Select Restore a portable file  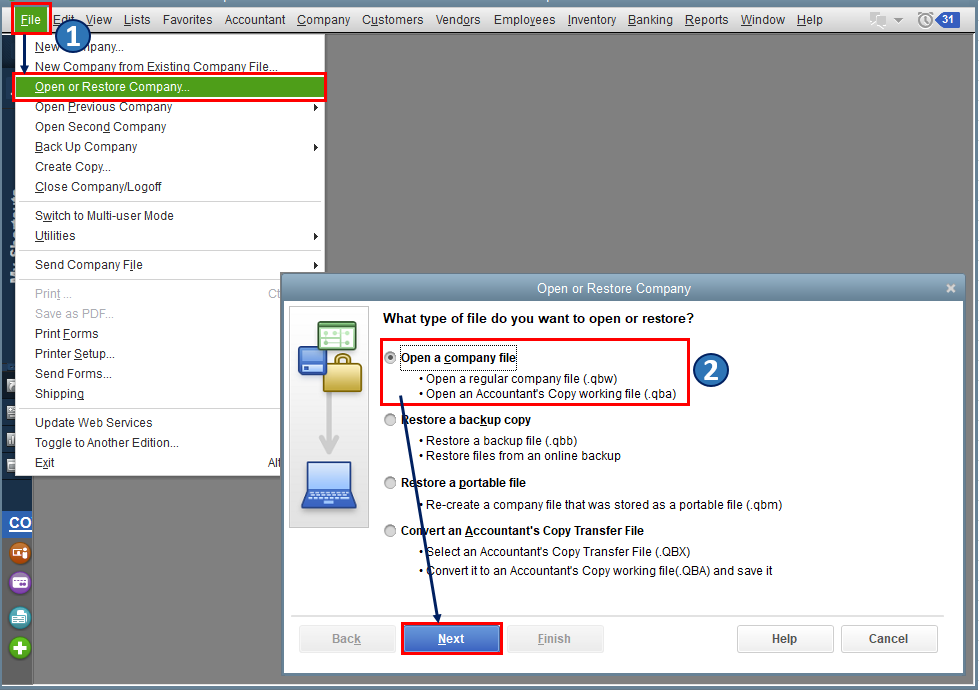tap(389, 482)
